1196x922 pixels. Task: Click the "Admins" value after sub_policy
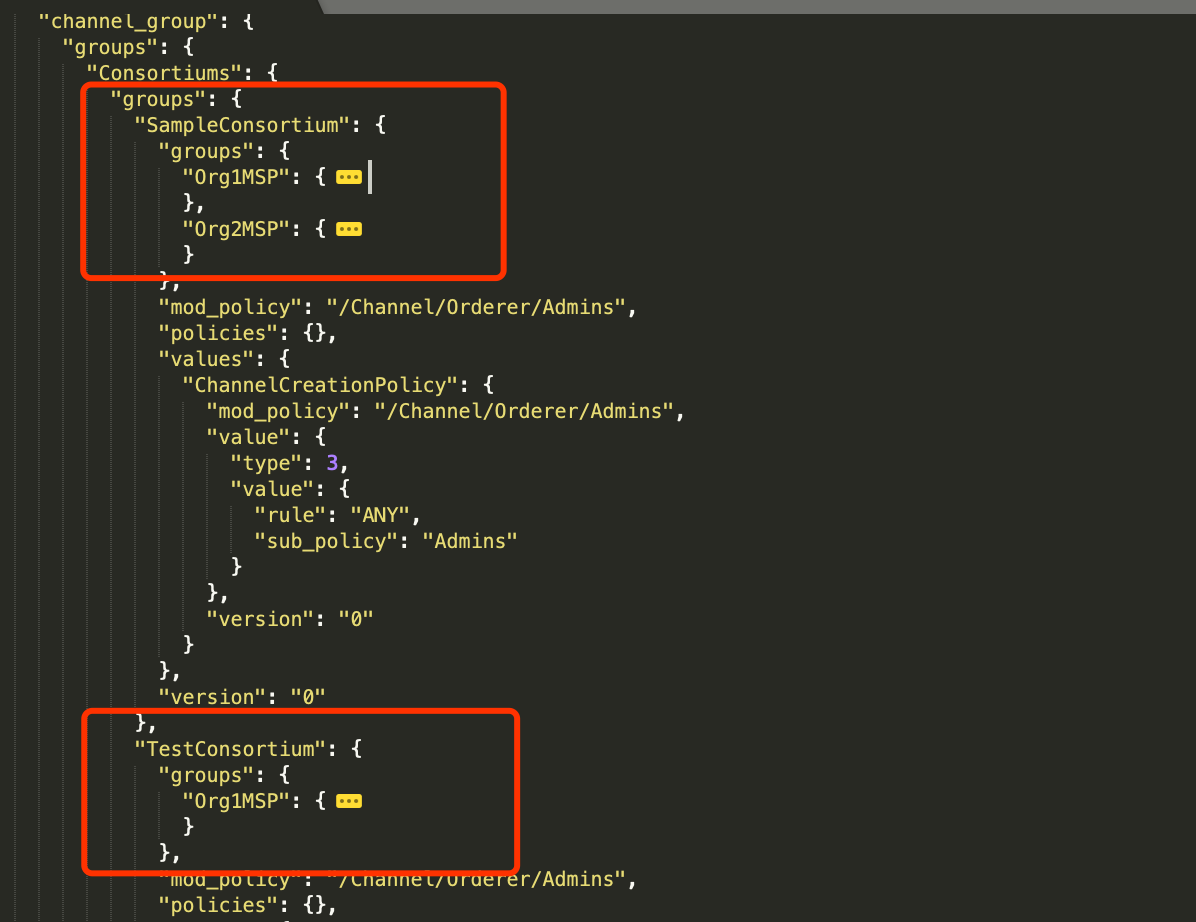(x=470, y=541)
